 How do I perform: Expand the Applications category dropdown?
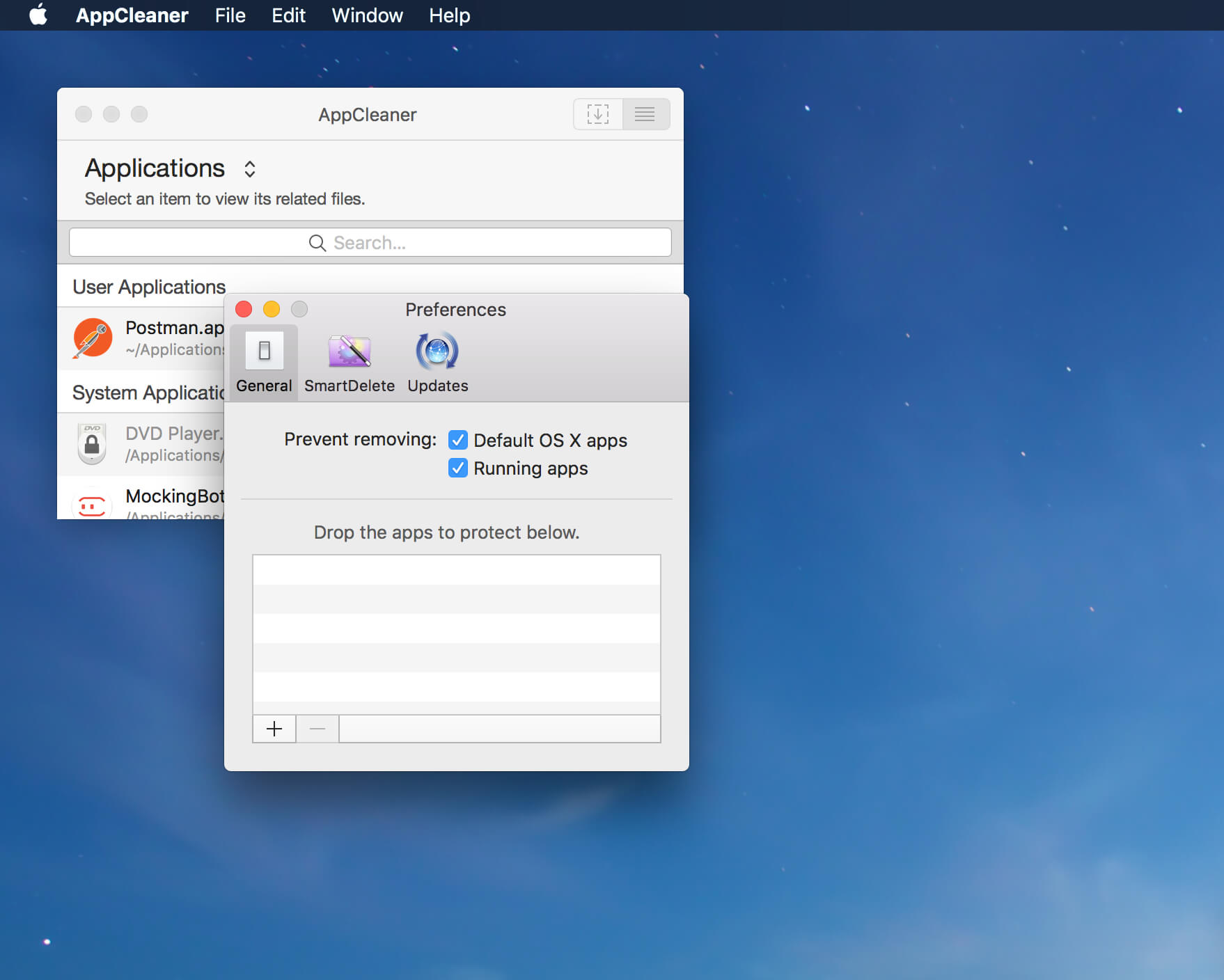coord(249,169)
